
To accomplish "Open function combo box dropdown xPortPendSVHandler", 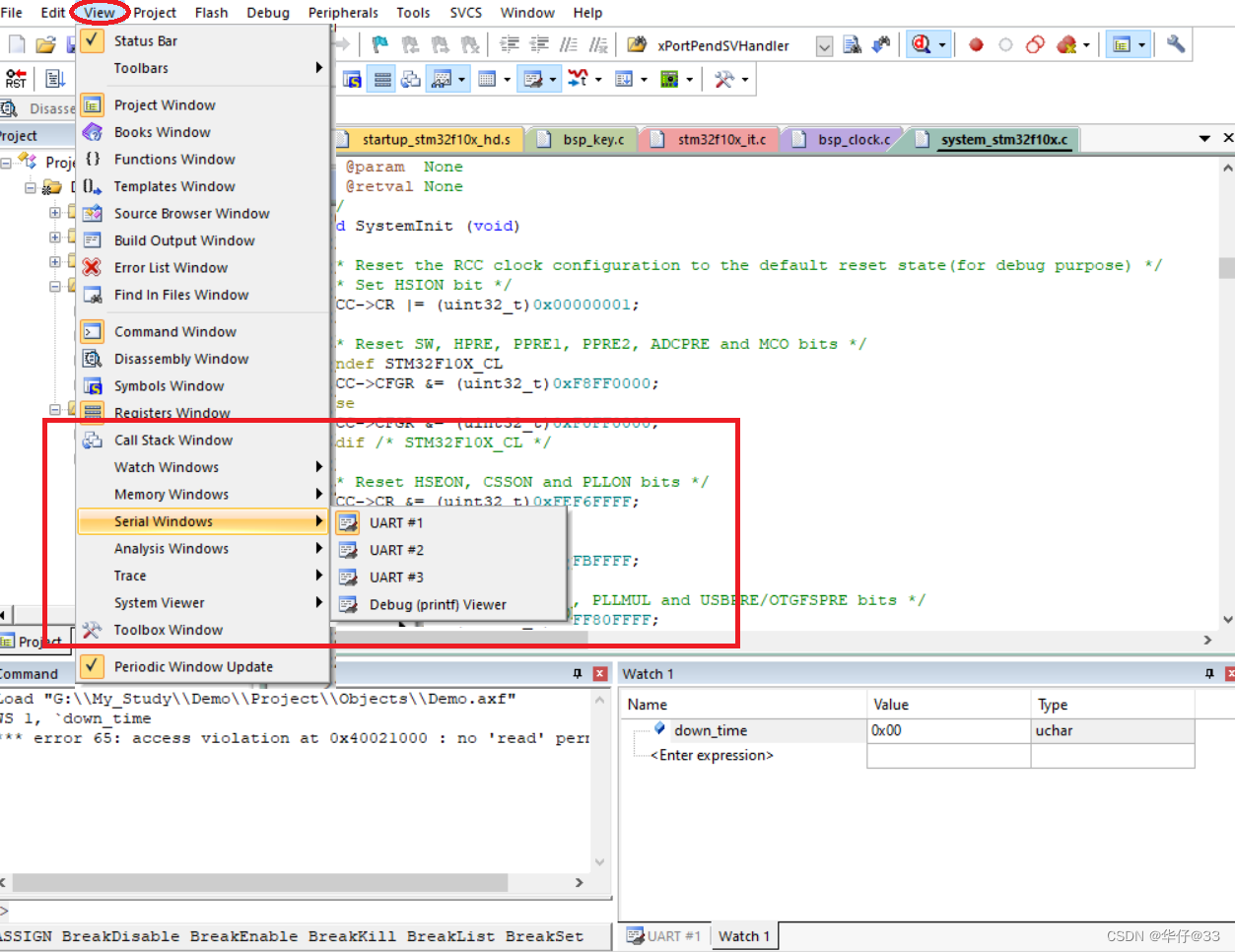I will click(x=825, y=45).
